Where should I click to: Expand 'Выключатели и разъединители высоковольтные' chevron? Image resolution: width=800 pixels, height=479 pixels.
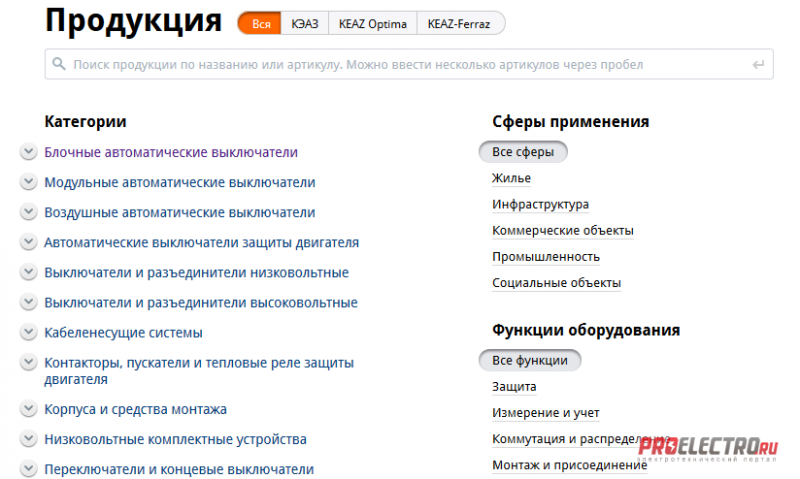click(x=29, y=302)
